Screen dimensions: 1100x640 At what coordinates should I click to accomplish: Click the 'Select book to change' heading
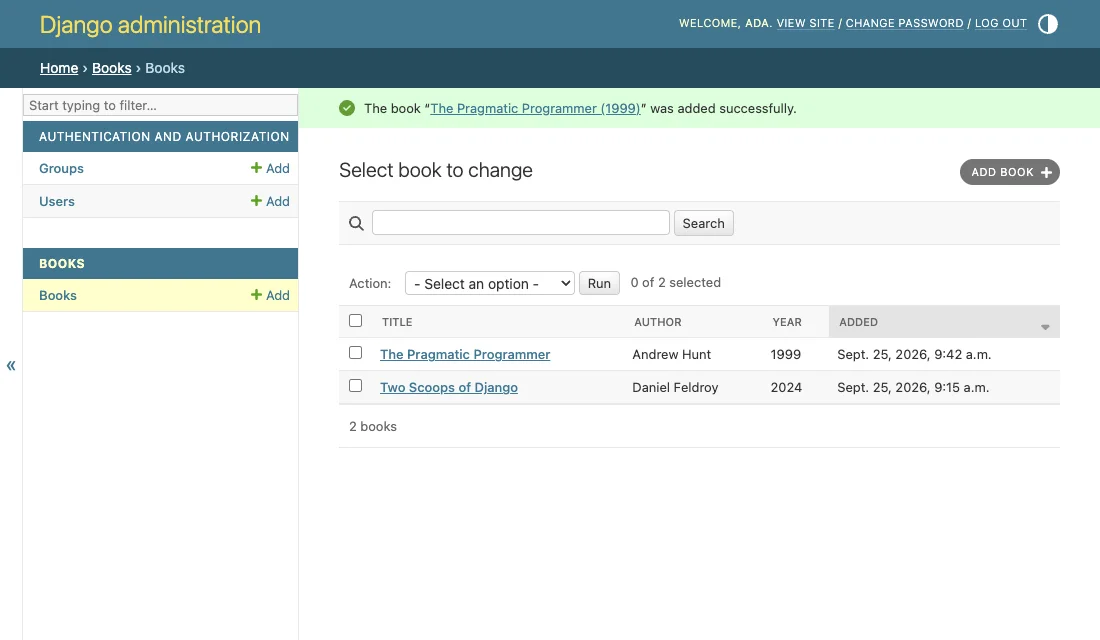click(436, 171)
